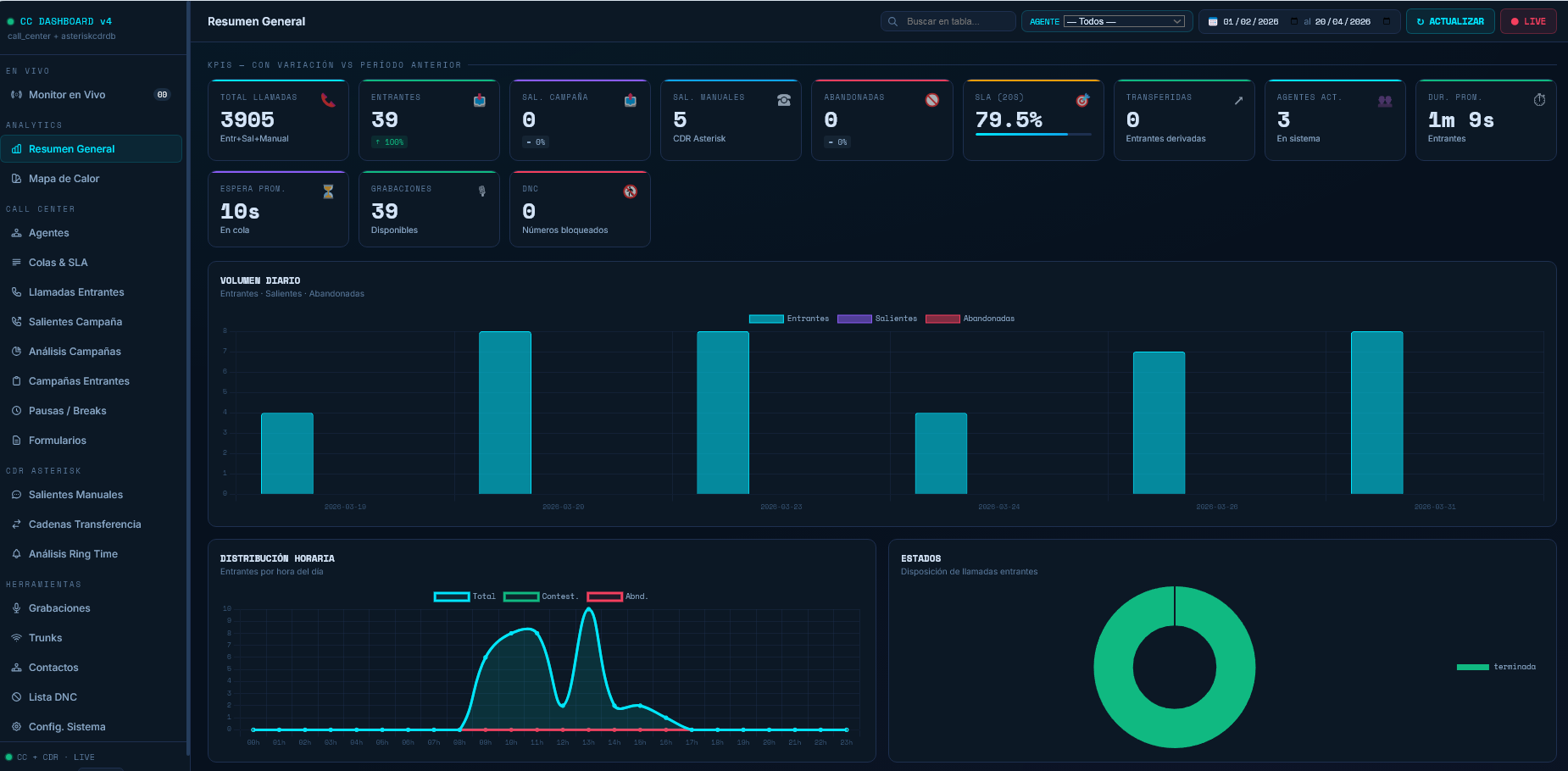1568x771 pixels.
Task: Click the Lista DNC blocked icon
Action: coord(16,697)
